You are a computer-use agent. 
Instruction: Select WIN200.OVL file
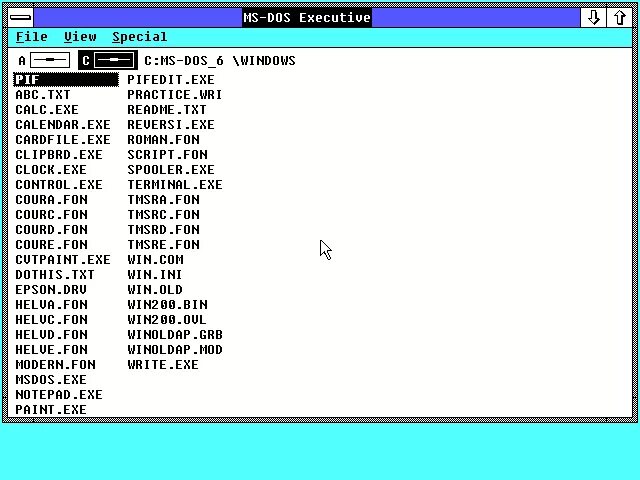point(167,320)
